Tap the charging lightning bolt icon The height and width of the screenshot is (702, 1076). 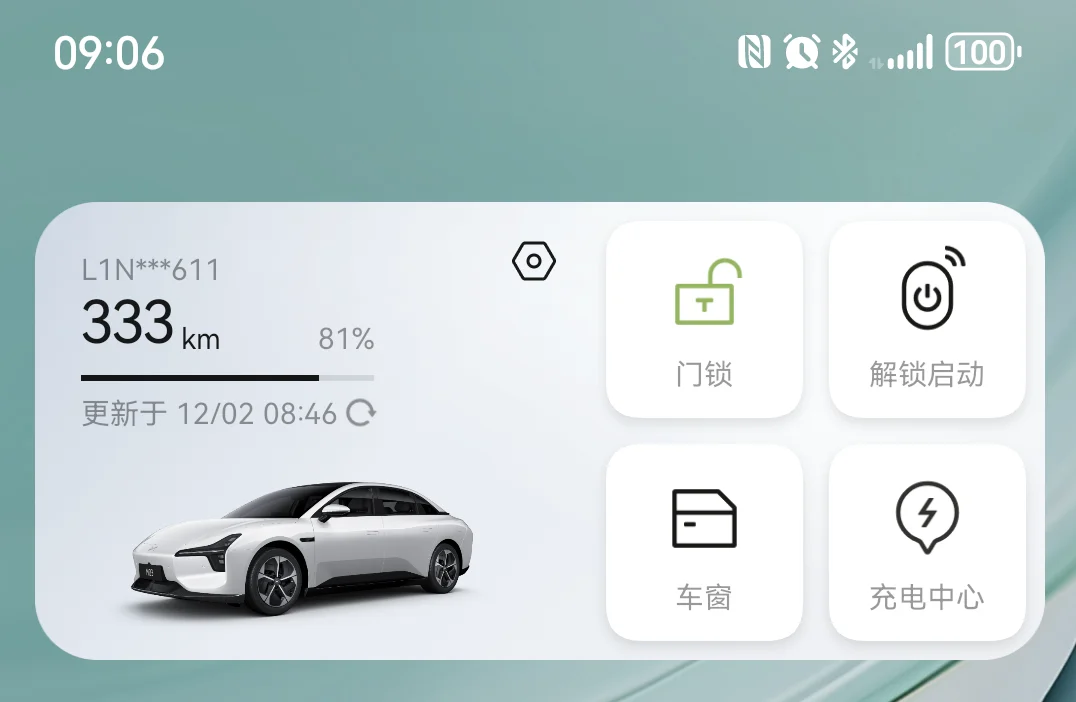point(927,517)
